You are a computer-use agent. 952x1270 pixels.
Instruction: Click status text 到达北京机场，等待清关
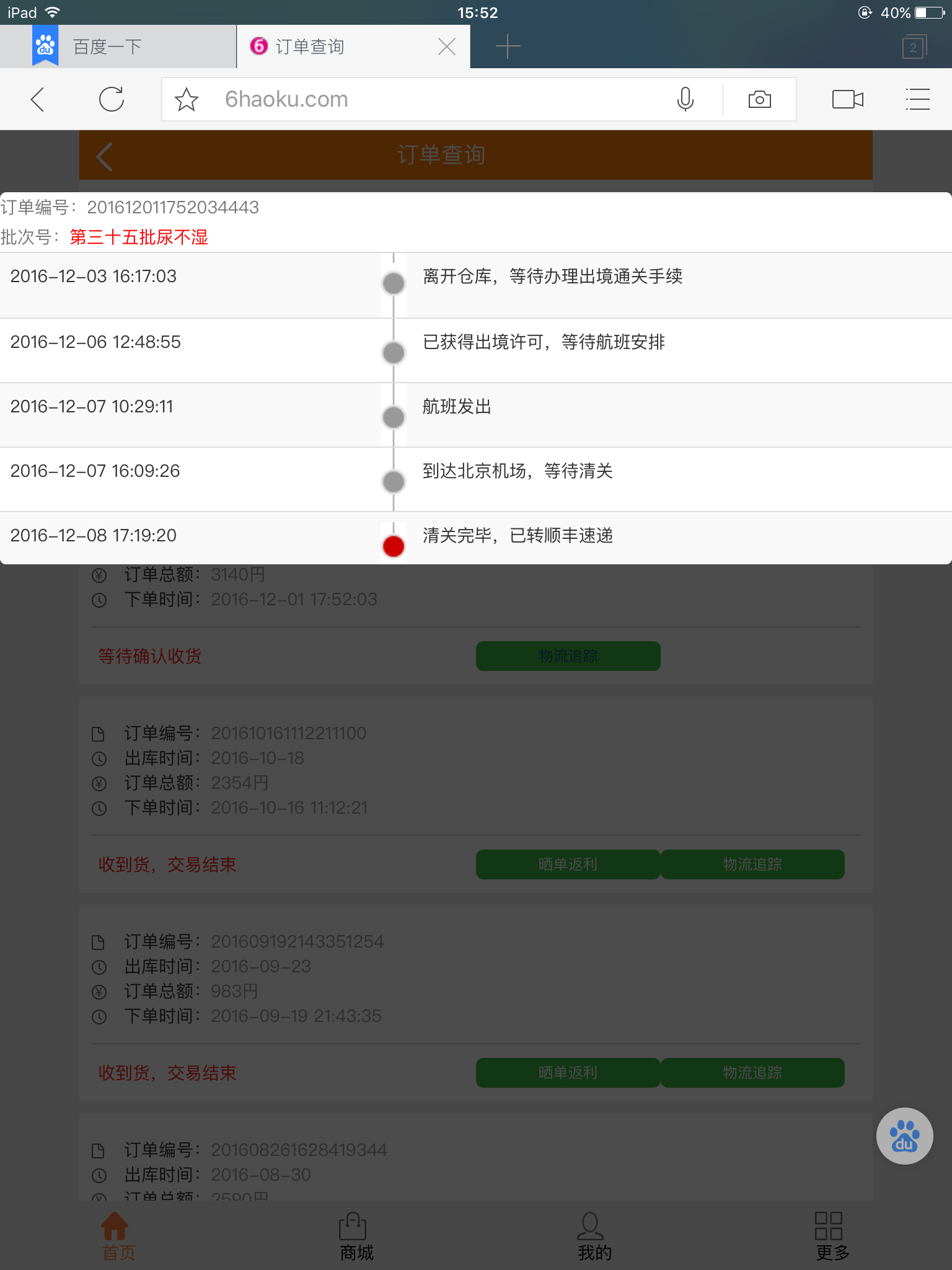[518, 471]
